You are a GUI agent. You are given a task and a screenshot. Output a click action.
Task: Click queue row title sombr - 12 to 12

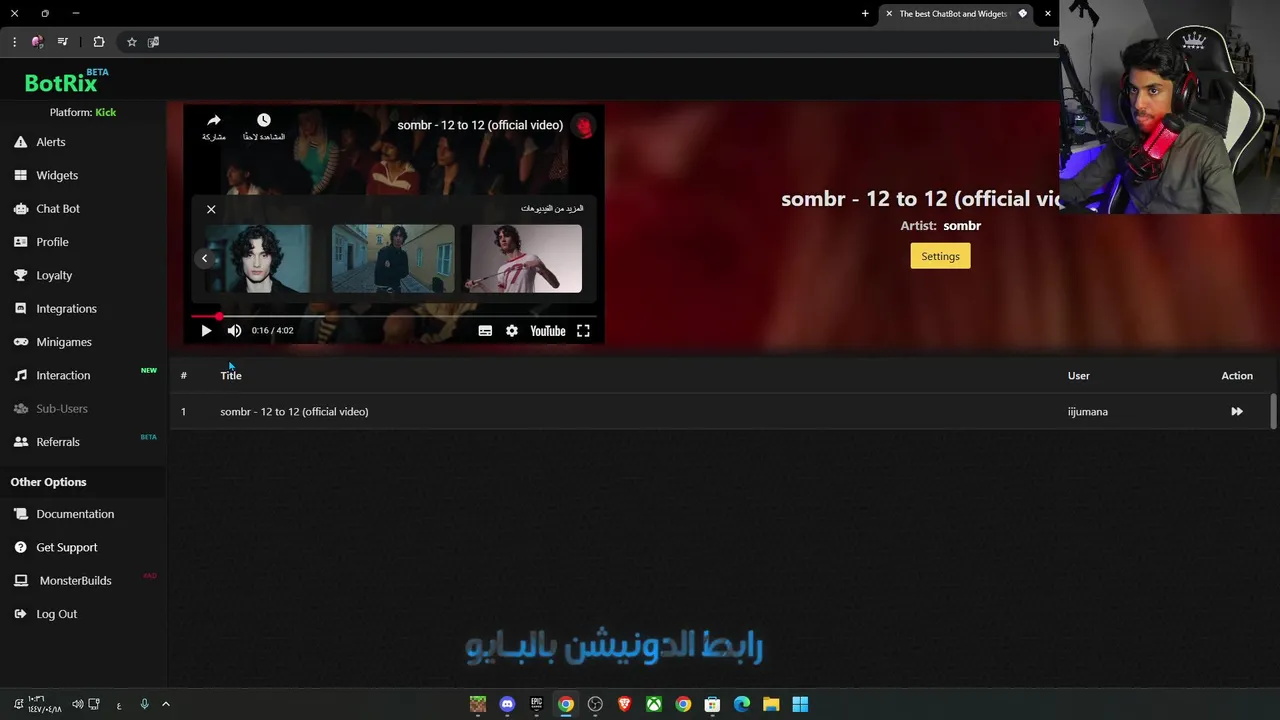[x=294, y=411]
